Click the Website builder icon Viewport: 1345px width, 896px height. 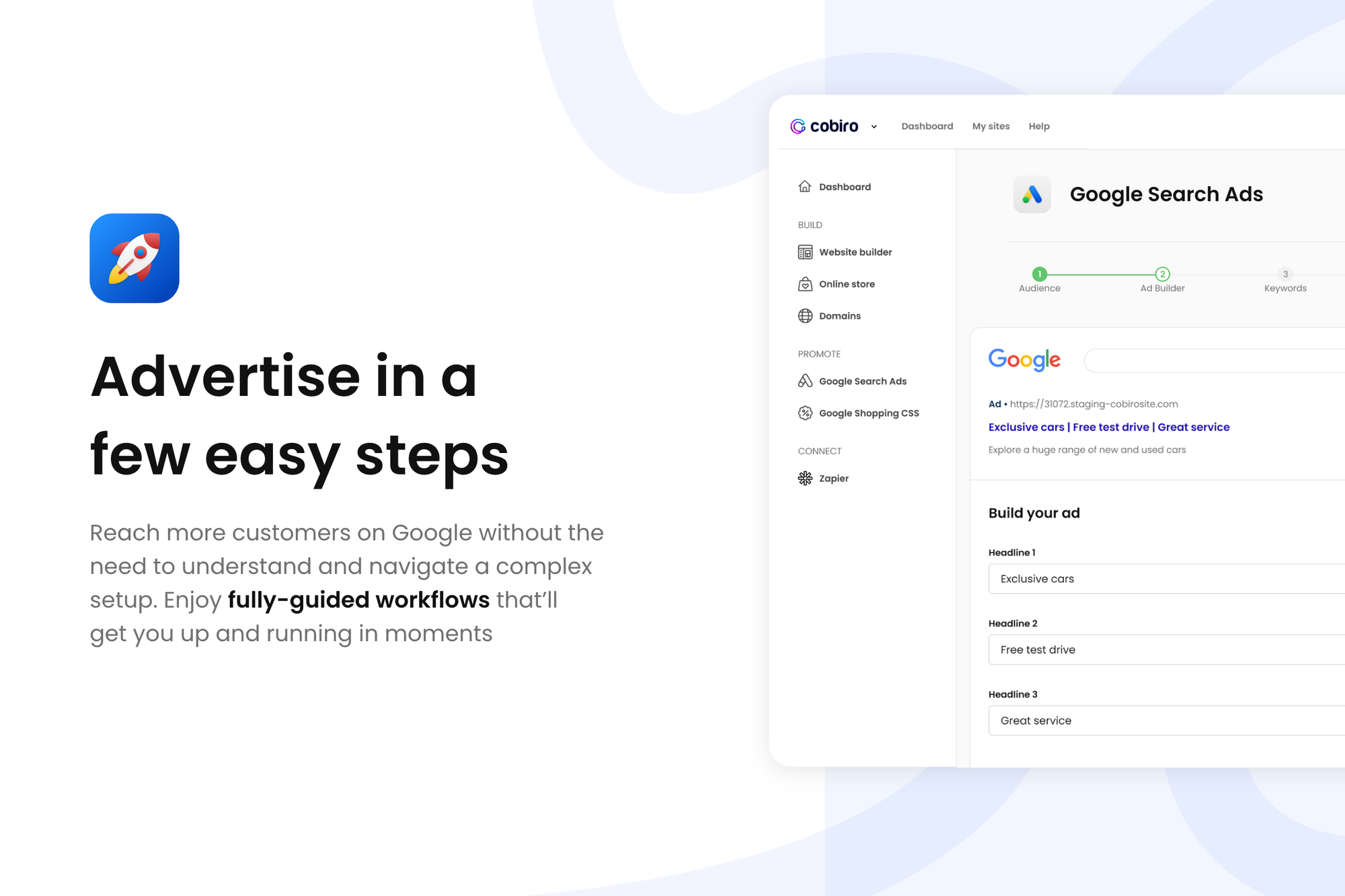coord(805,251)
